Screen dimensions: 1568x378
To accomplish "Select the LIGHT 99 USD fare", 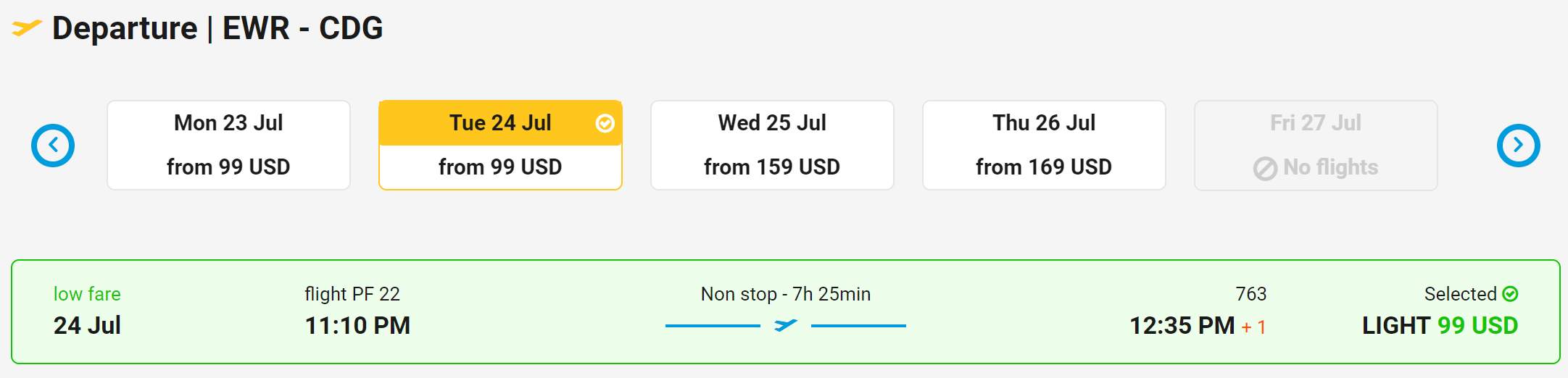I will coord(1440,326).
